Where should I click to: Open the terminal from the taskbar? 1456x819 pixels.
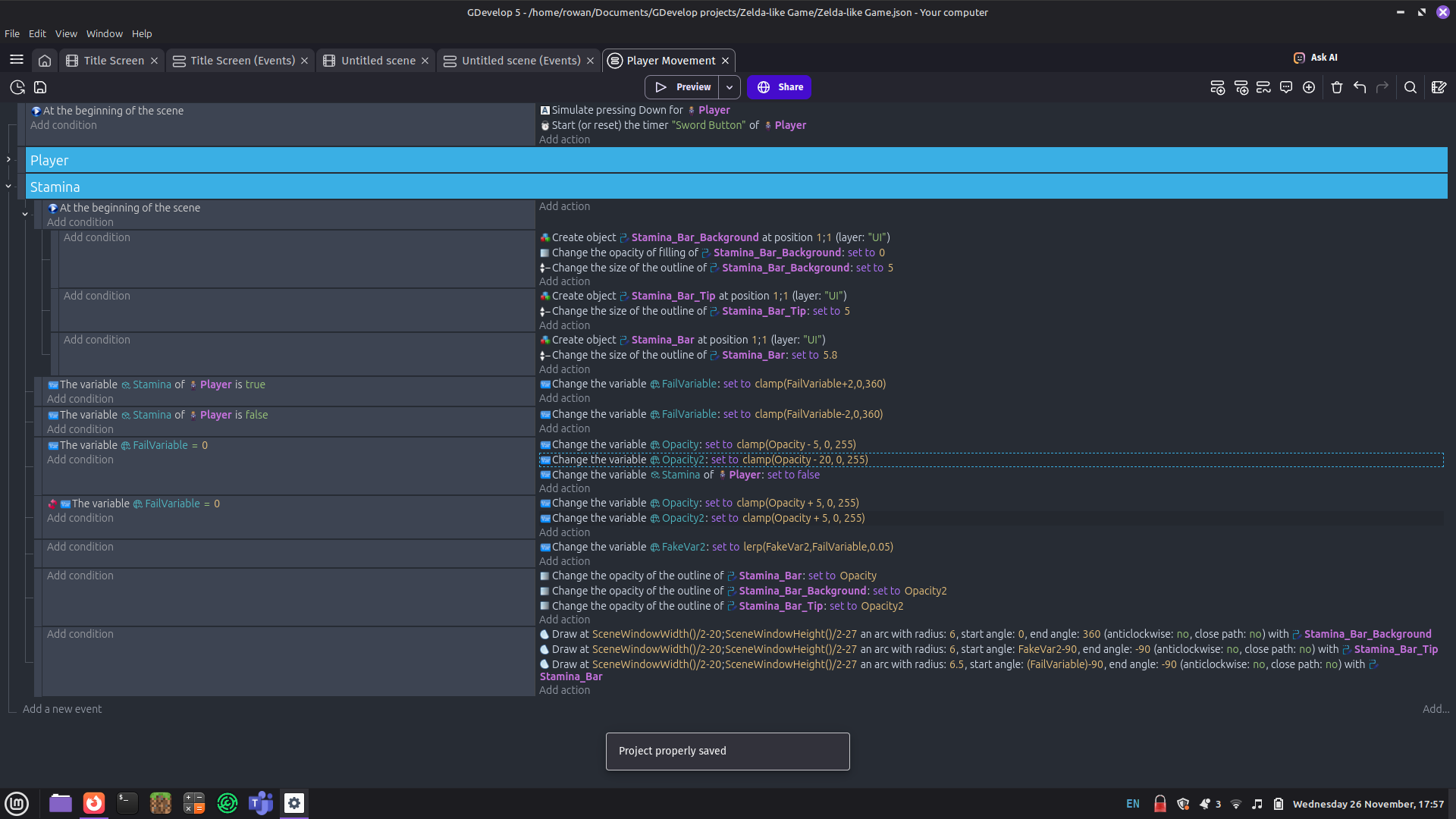coord(127,803)
